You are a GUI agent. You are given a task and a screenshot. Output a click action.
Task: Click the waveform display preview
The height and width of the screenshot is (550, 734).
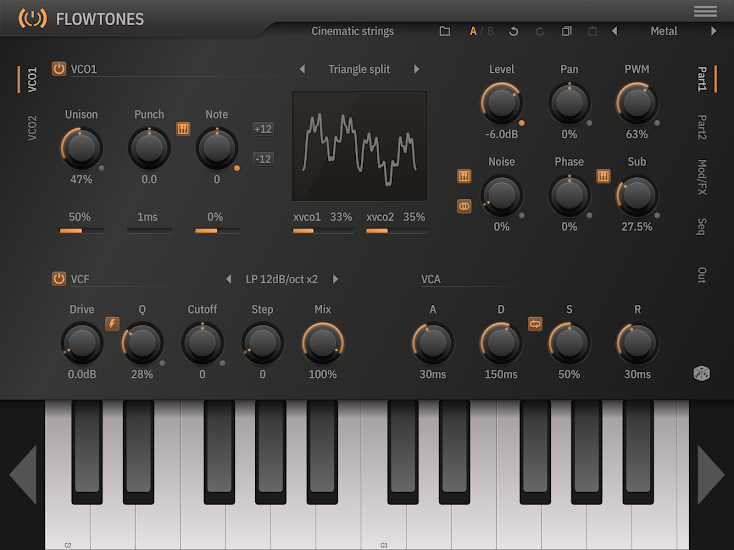(x=359, y=146)
